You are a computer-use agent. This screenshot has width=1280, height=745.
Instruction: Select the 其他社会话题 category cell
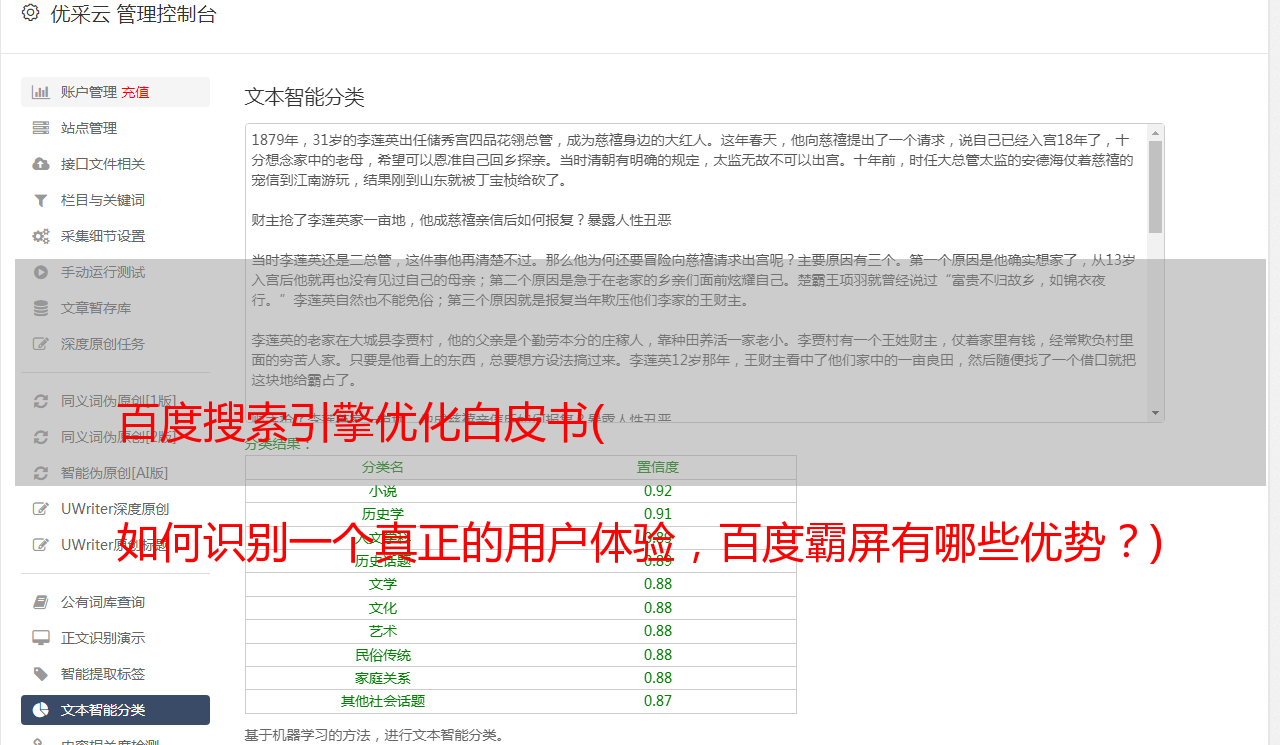(x=383, y=701)
